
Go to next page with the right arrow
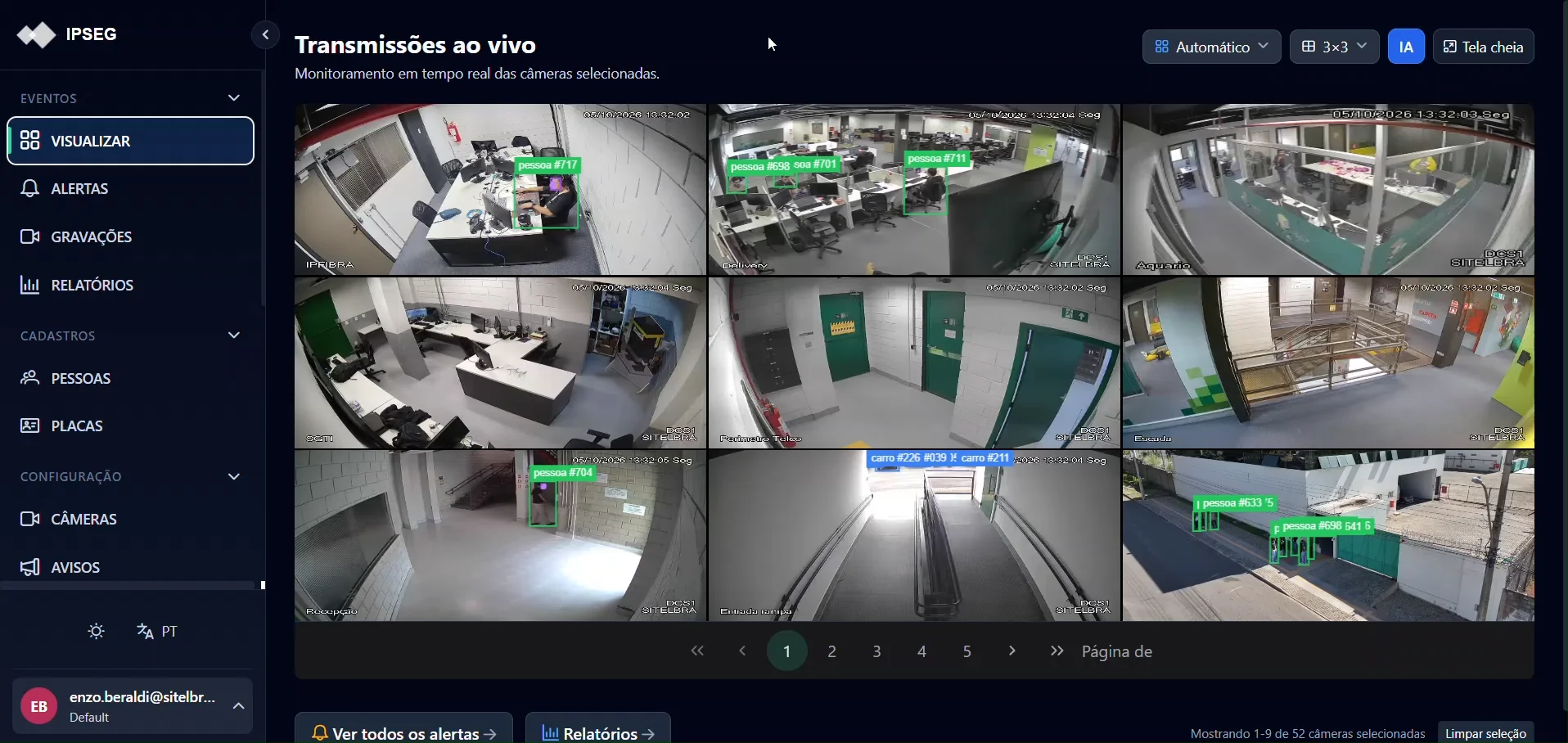(x=1012, y=651)
